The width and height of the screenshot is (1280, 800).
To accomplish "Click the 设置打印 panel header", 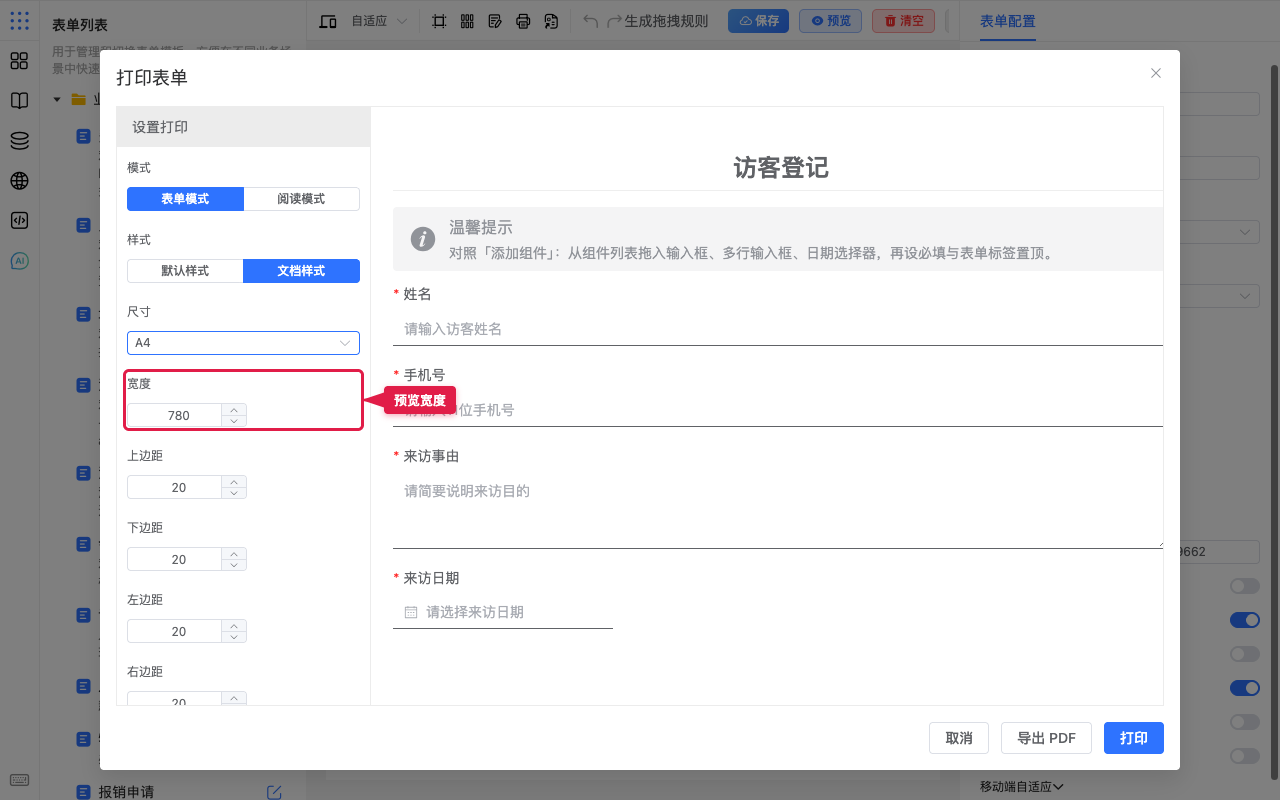I will pyautogui.click(x=243, y=127).
